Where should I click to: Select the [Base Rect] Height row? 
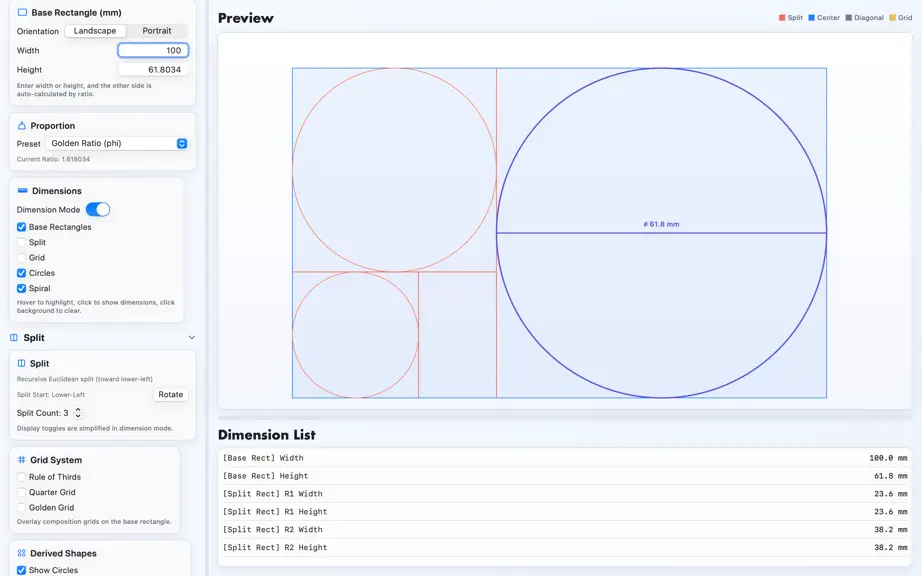[564, 476]
